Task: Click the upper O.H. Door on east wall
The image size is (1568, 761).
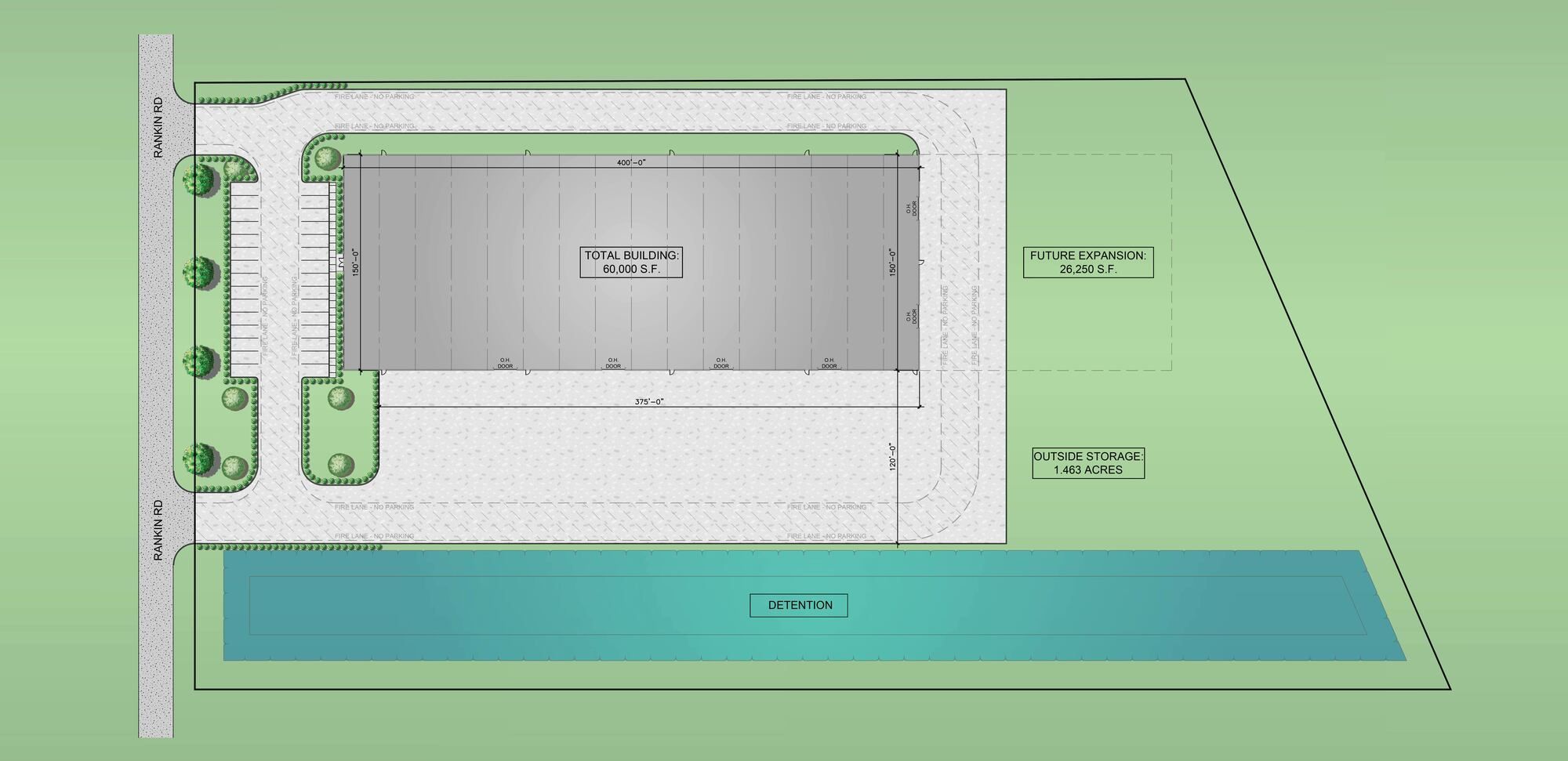Action: [911, 208]
